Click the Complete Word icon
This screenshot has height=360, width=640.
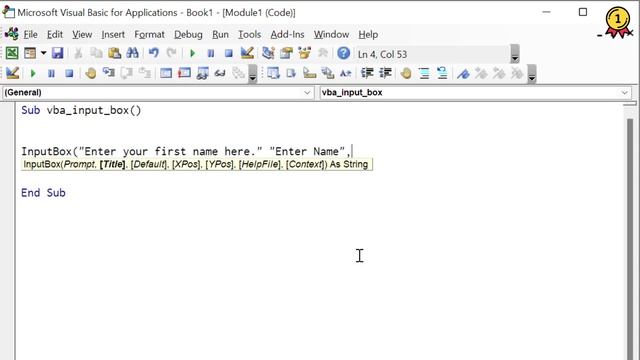pos(345,73)
